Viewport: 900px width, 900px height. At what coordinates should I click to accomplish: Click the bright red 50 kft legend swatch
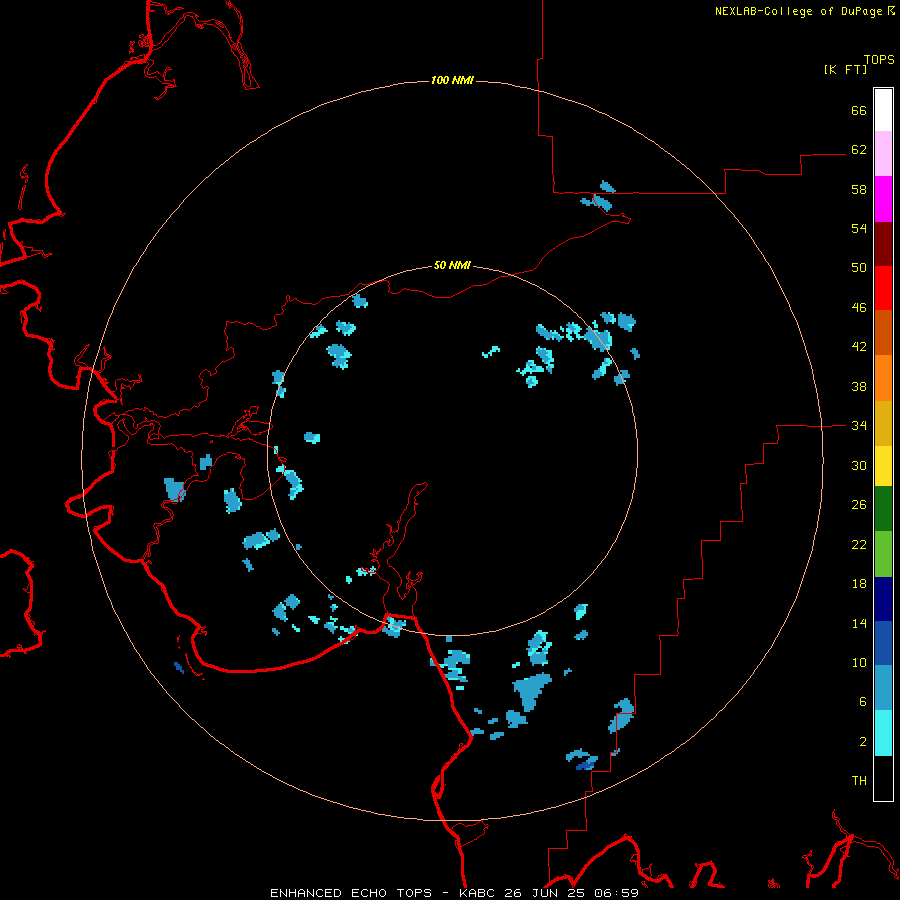(x=883, y=288)
